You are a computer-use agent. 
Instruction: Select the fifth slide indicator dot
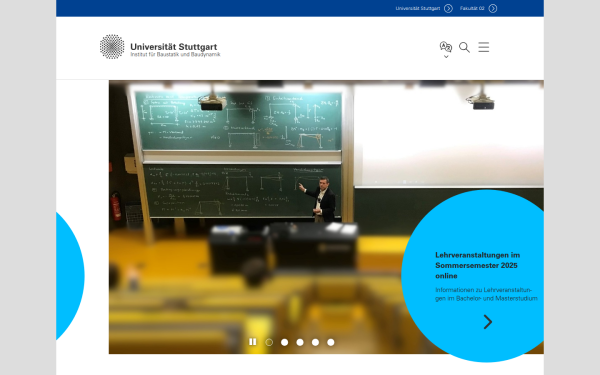point(331,342)
